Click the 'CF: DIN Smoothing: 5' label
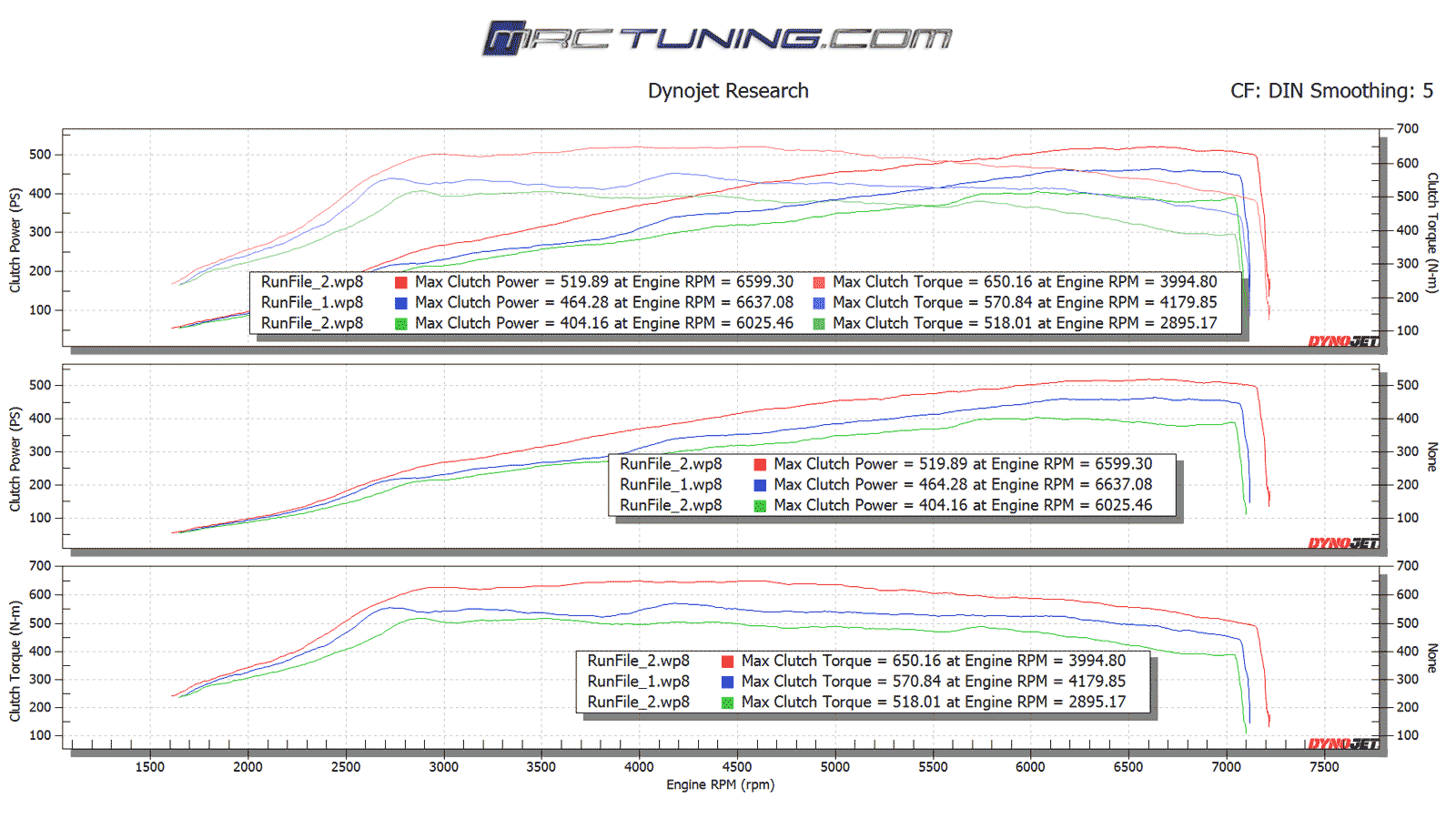The image size is (1456, 819). click(x=1330, y=91)
